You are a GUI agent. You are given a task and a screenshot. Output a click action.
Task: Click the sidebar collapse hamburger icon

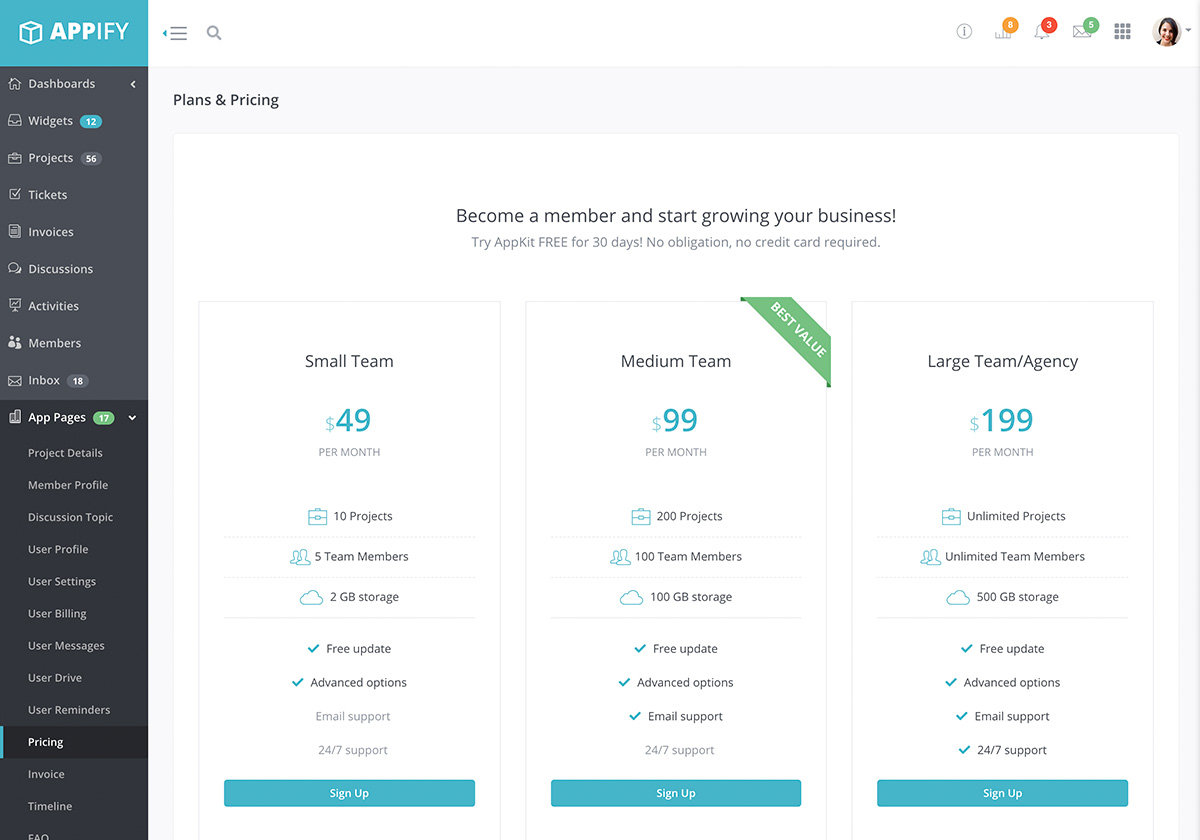pos(176,33)
